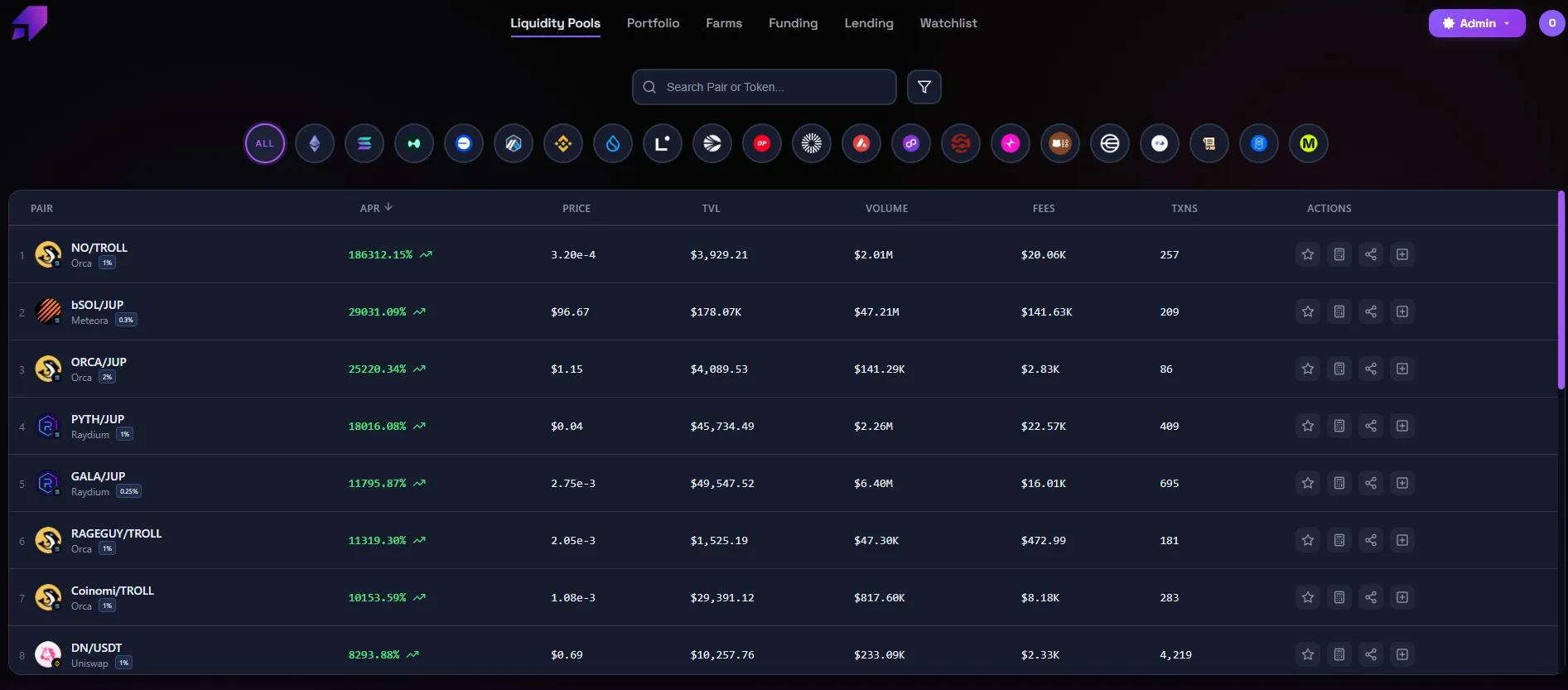
Task: Star the Coinomi/TROLL pool
Action: coord(1308,597)
